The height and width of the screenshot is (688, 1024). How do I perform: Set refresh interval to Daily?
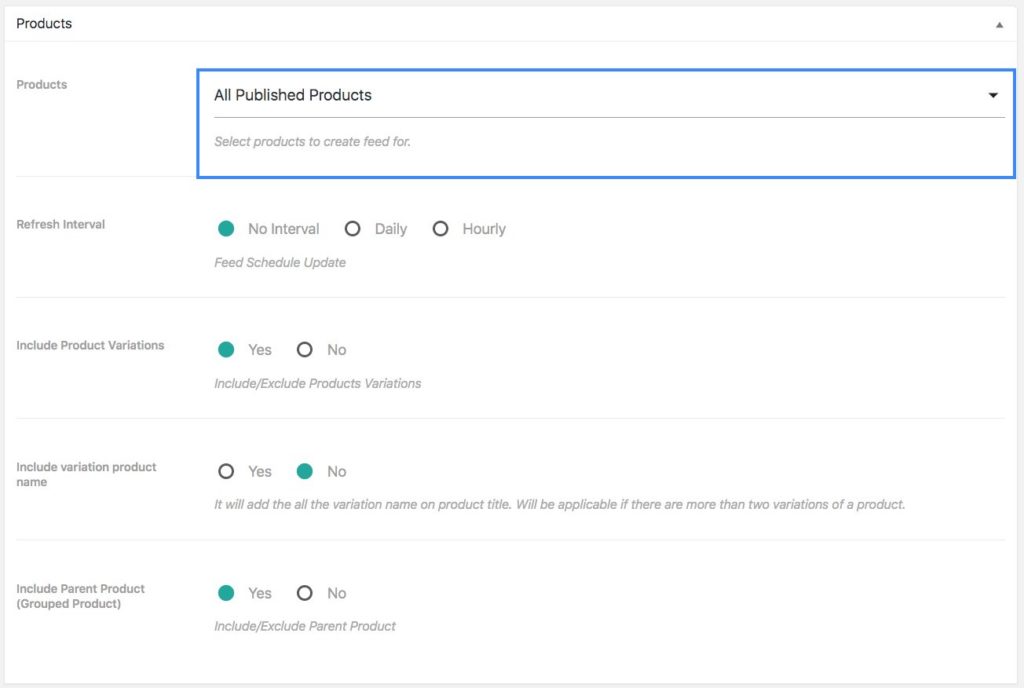pyautogui.click(x=352, y=229)
